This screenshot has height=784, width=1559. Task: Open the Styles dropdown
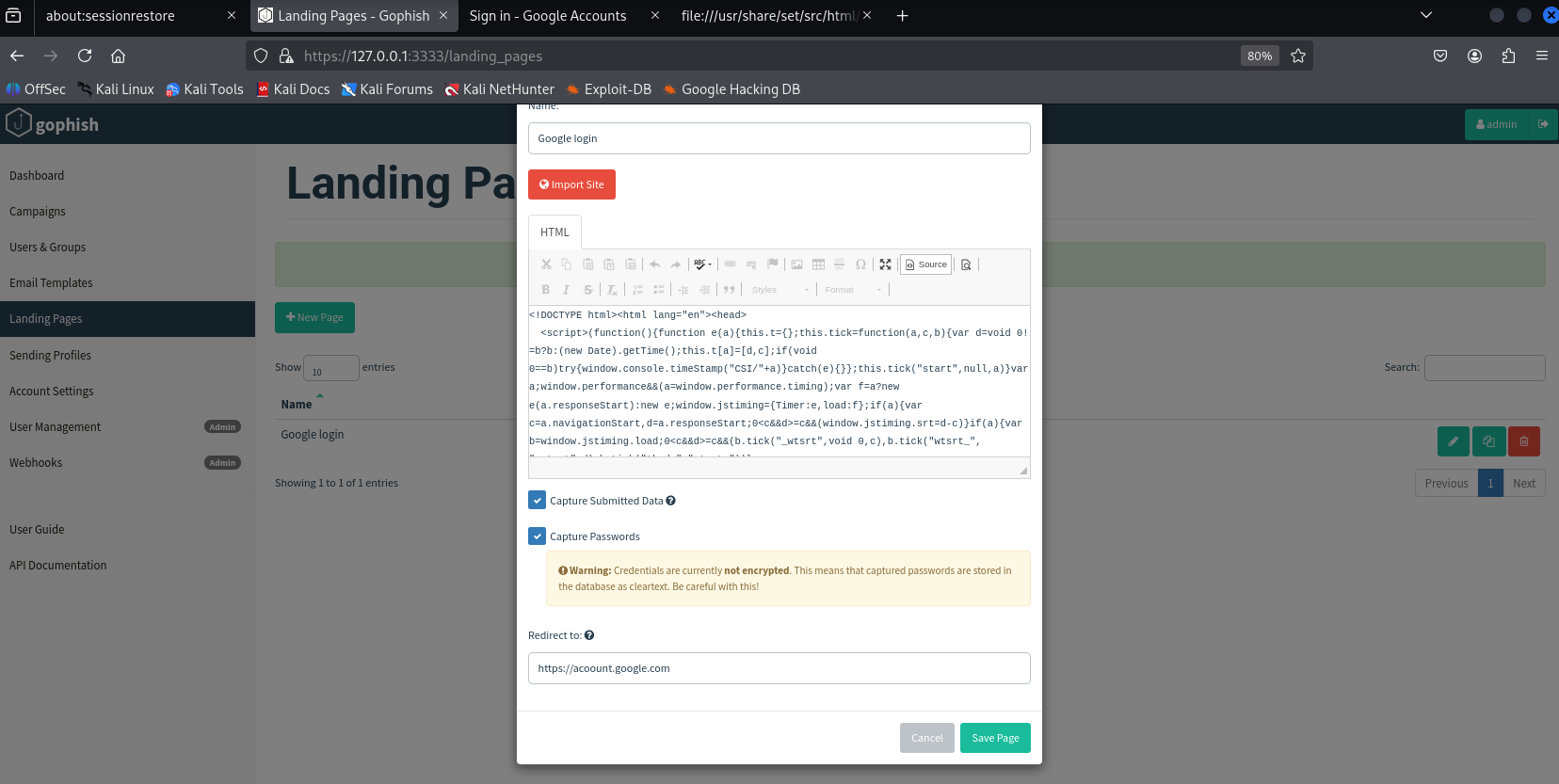[x=780, y=290]
